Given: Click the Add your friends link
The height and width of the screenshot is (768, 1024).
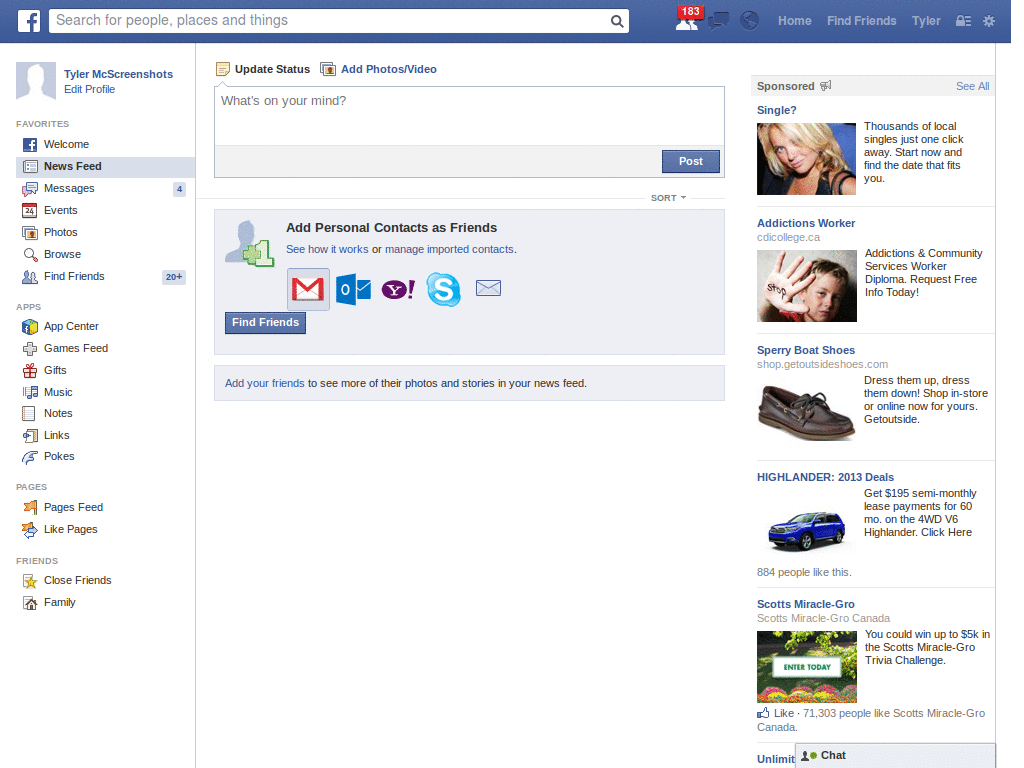Looking at the screenshot, I should click(264, 383).
